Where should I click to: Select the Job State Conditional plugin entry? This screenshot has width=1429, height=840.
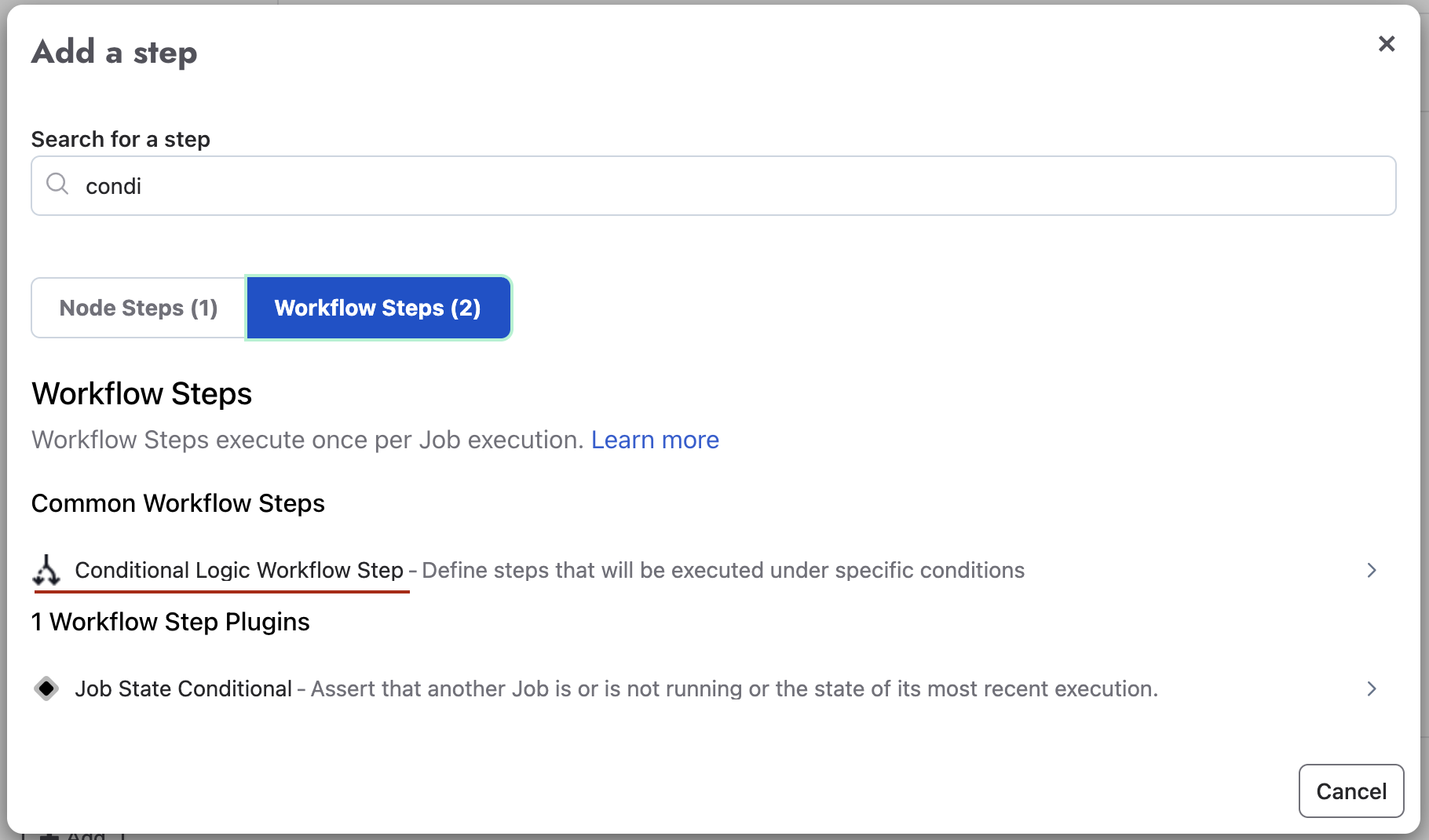click(183, 688)
